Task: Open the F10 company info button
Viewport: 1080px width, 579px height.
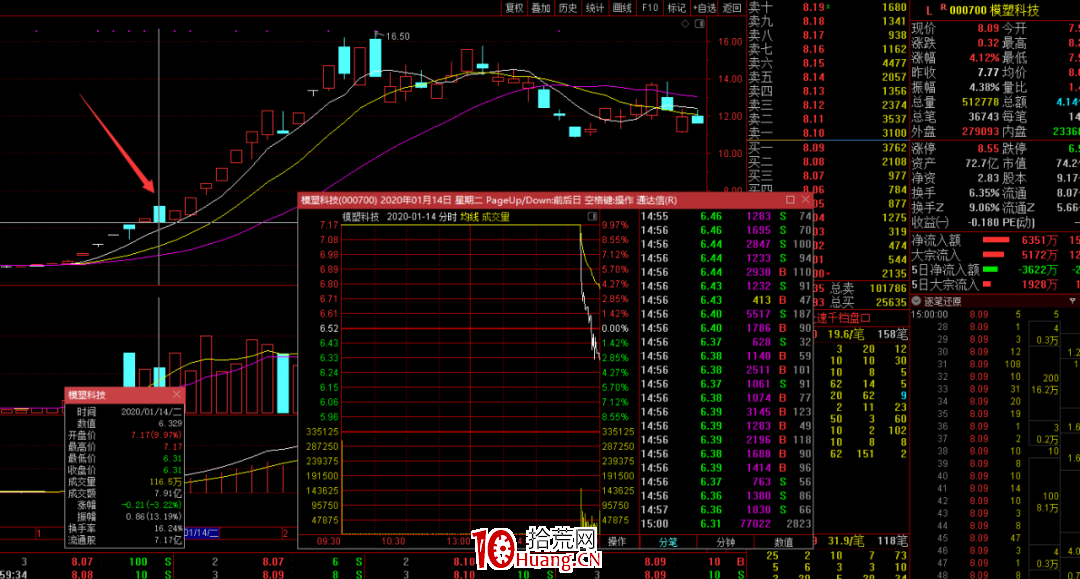Action: (x=650, y=8)
